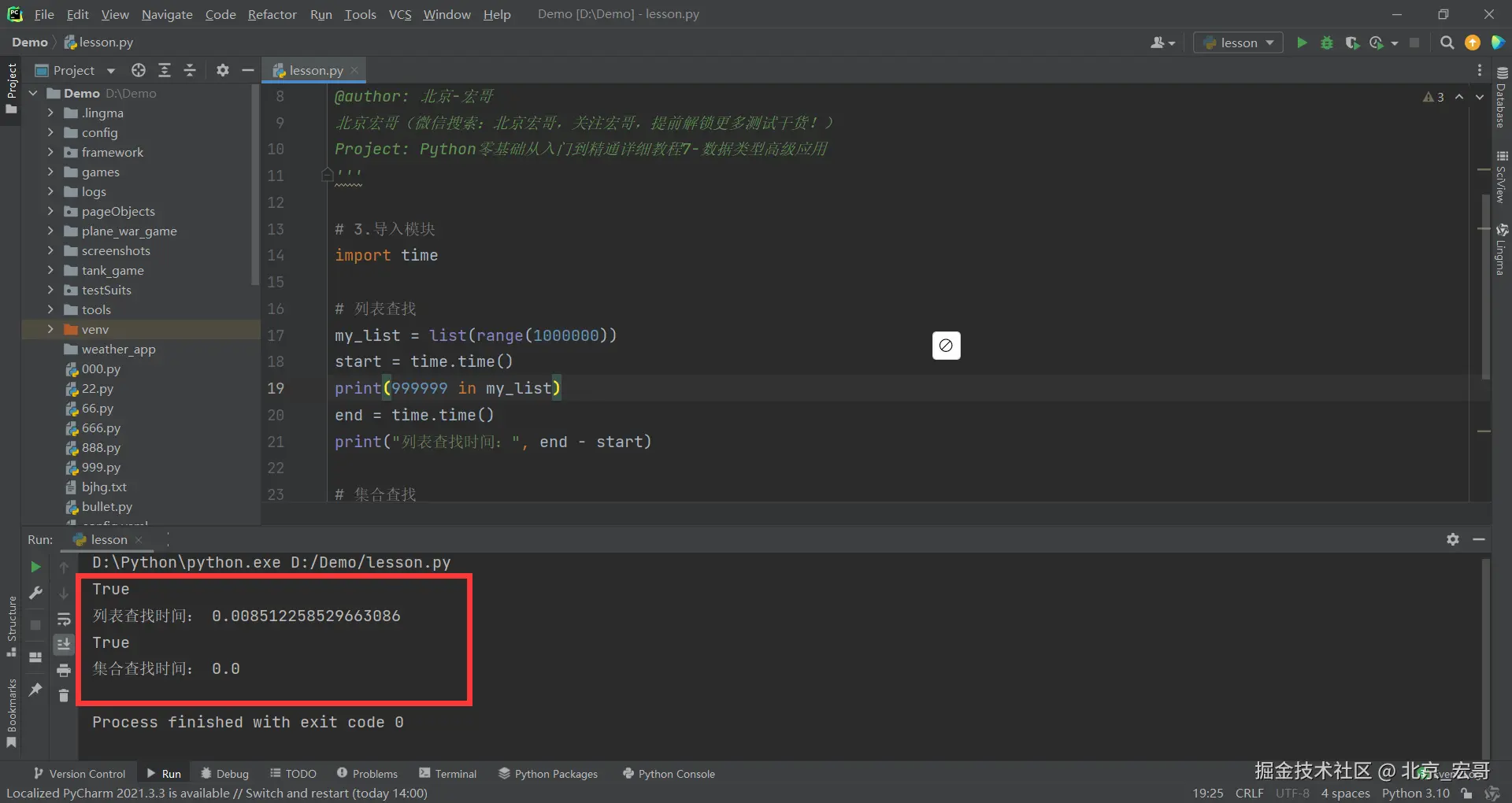Image resolution: width=1512 pixels, height=803 pixels.
Task: Click the down arrow in the Run panel
Action: tap(64, 593)
